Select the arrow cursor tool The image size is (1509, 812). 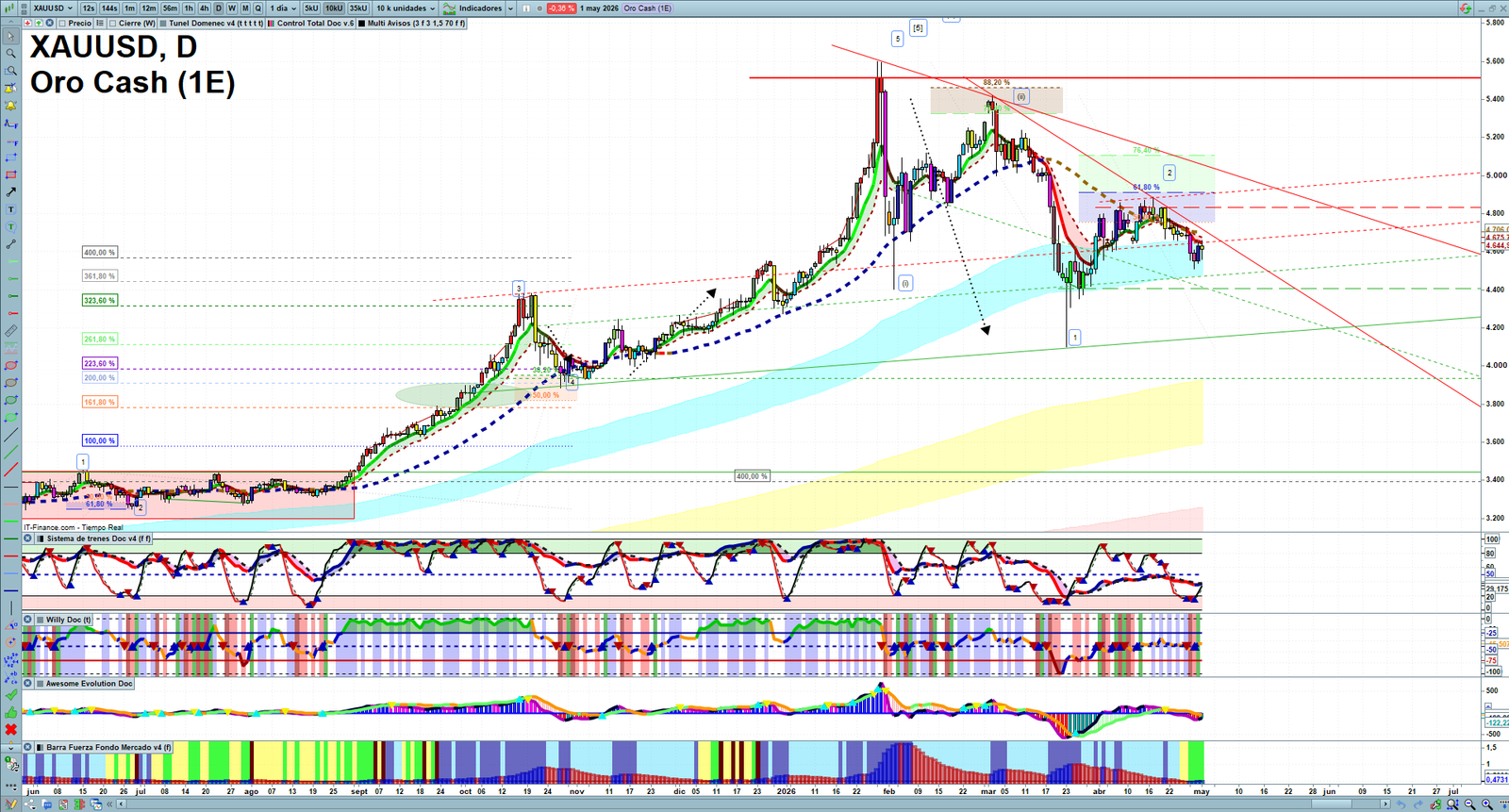(x=11, y=36)
